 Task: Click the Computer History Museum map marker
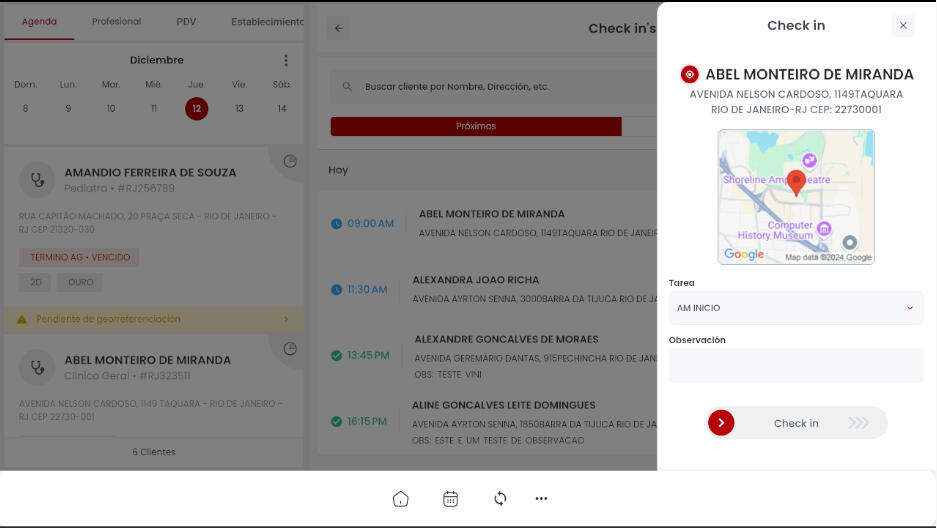[824, 228]
